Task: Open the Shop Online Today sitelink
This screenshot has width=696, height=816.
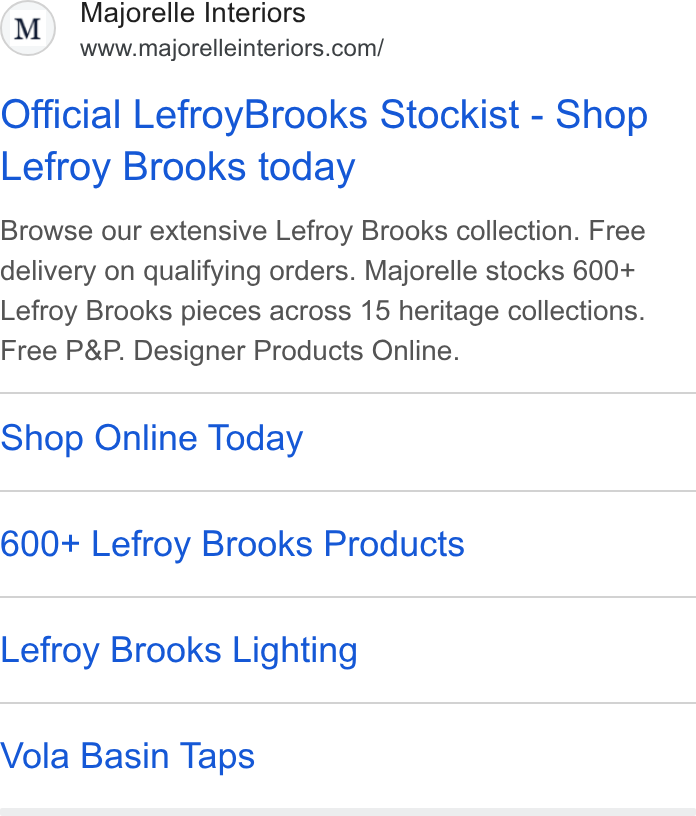Action: (x=151, y=438)
